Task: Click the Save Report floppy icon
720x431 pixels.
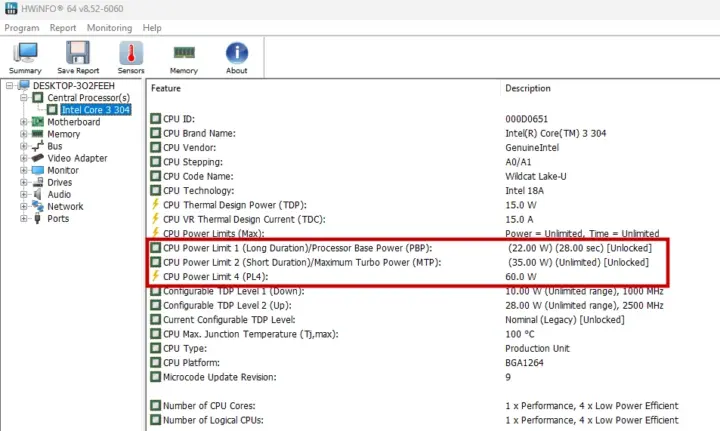Action: 78,57
